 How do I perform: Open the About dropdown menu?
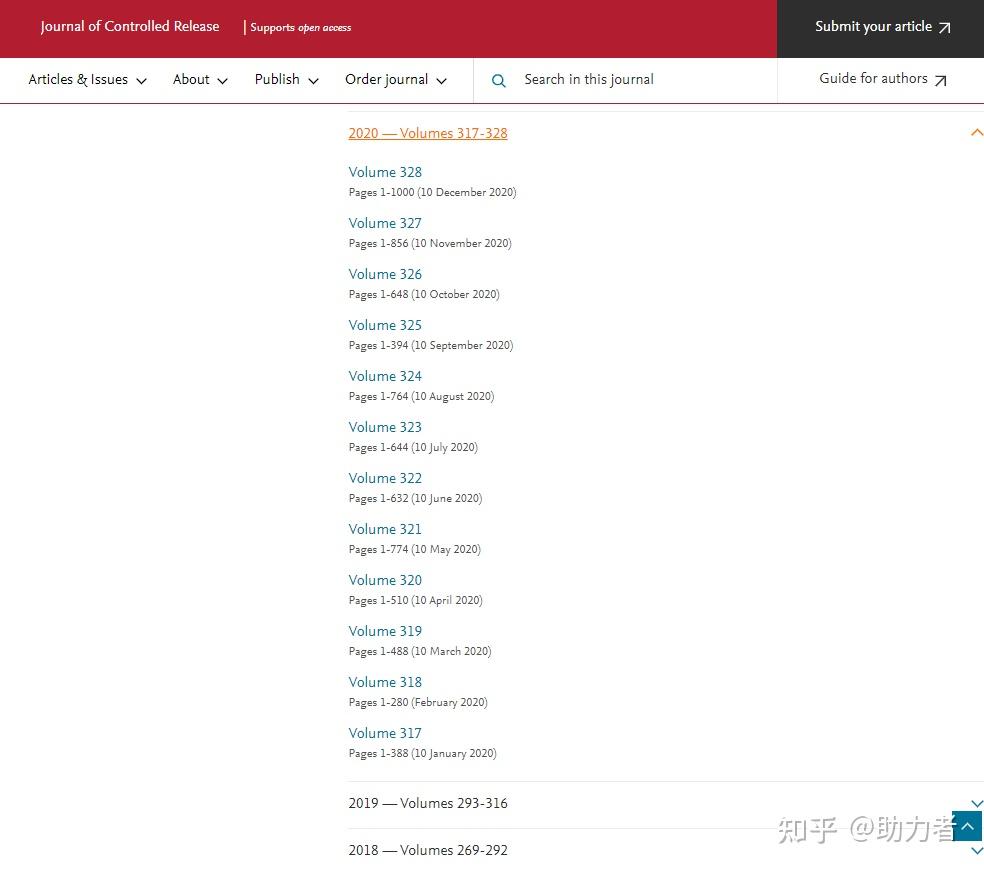[200, 80]
